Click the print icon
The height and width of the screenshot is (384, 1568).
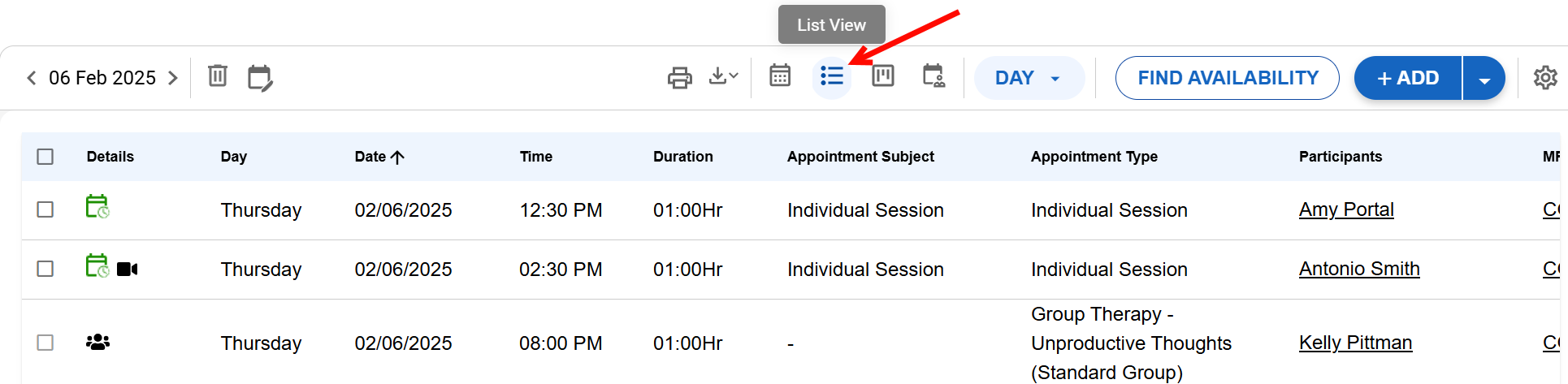pyautogui.click(x=679, y=78)
